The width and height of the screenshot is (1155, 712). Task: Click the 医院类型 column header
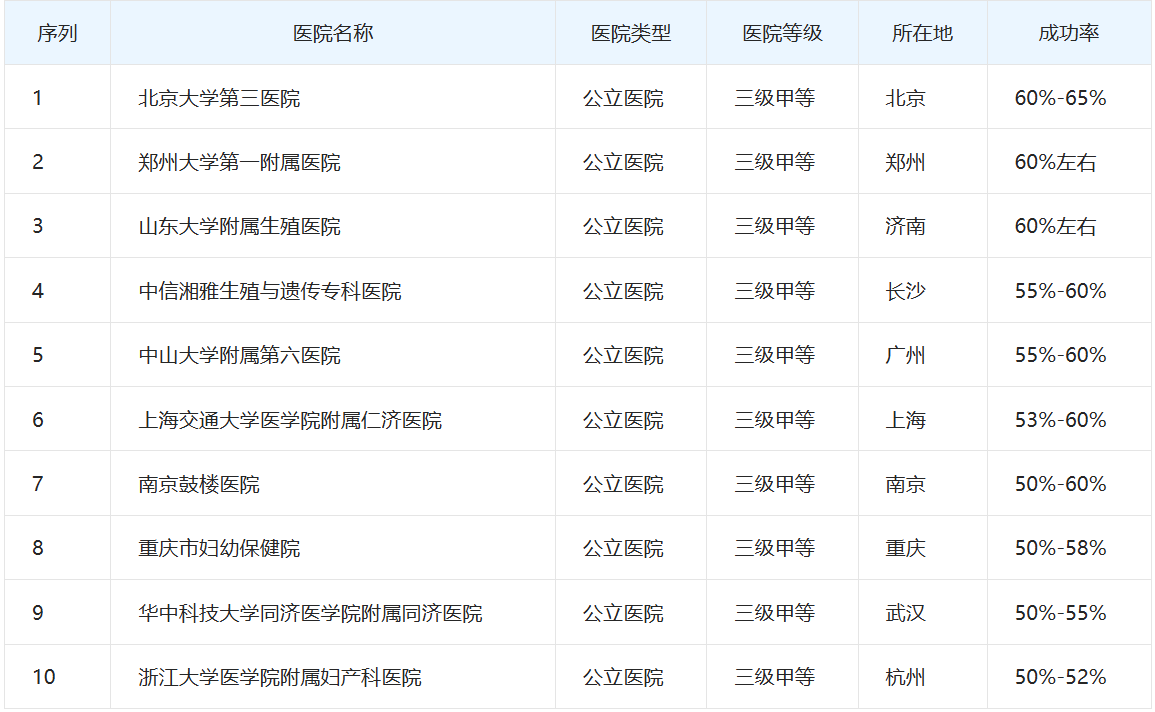coord(630,33)
